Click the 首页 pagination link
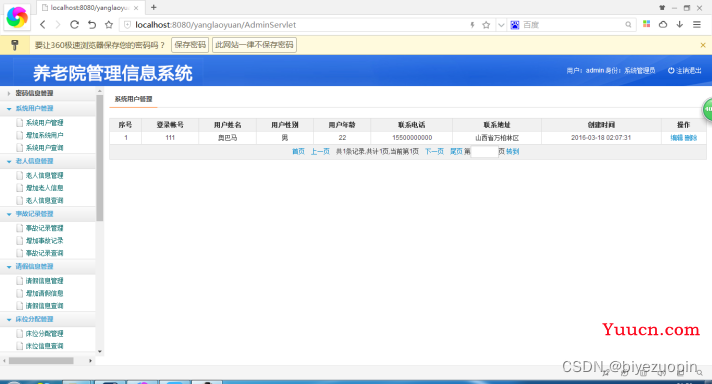 point(298,152)
